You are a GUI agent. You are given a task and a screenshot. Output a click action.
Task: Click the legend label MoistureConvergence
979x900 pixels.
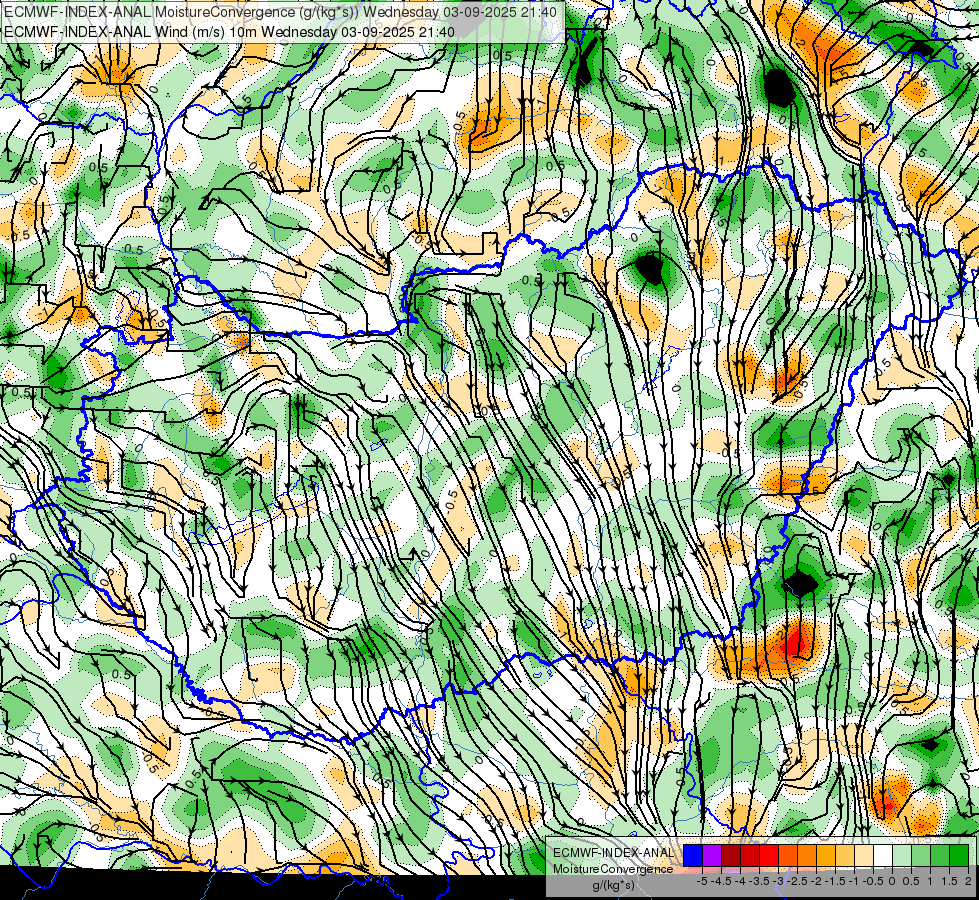tap(613, 869)
